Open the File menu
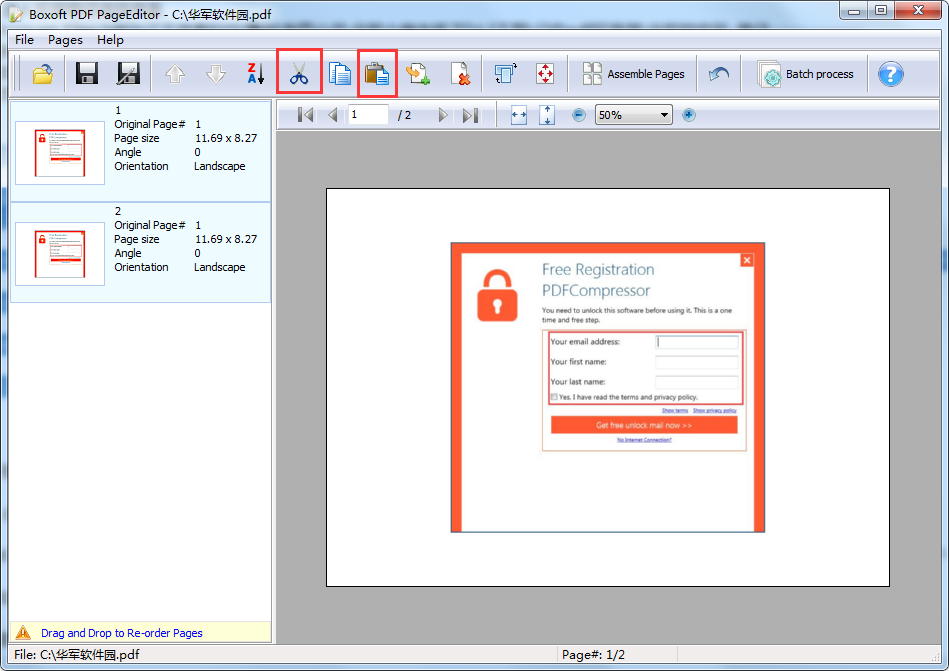 (23, 40)
